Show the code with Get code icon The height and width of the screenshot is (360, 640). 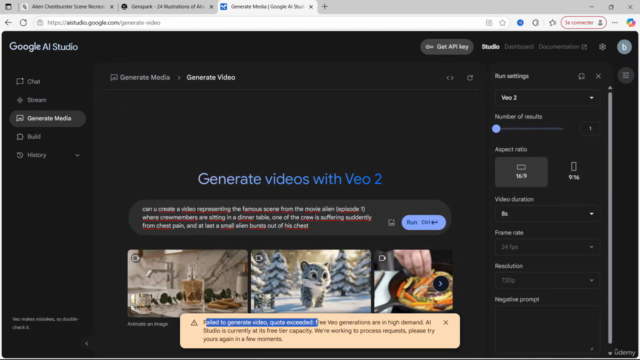pos(450,78)
